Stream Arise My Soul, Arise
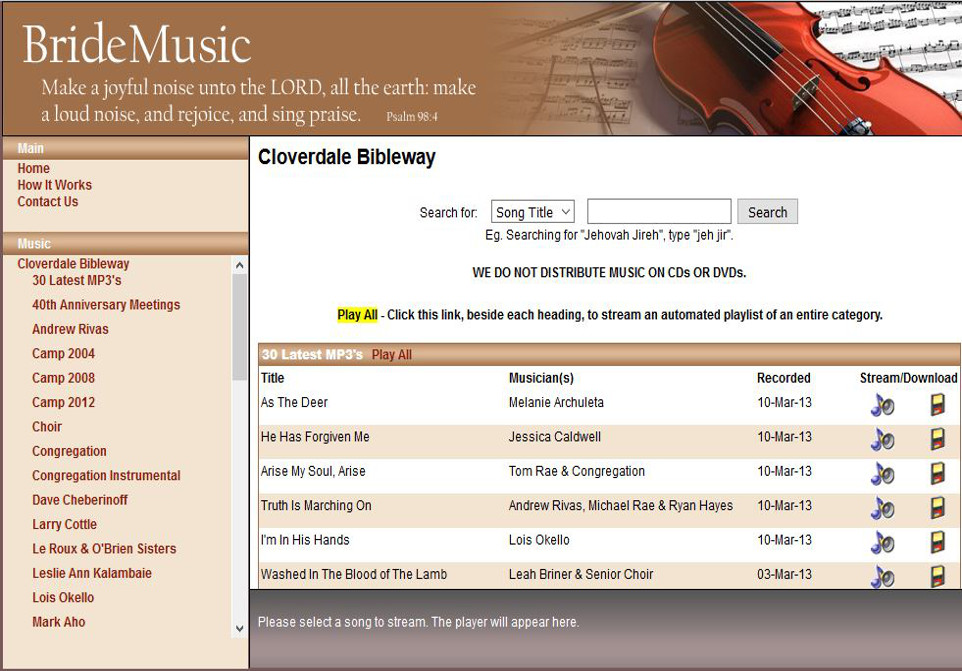The width and height of the screenshot is (962, 671). (x=882, y=474)
